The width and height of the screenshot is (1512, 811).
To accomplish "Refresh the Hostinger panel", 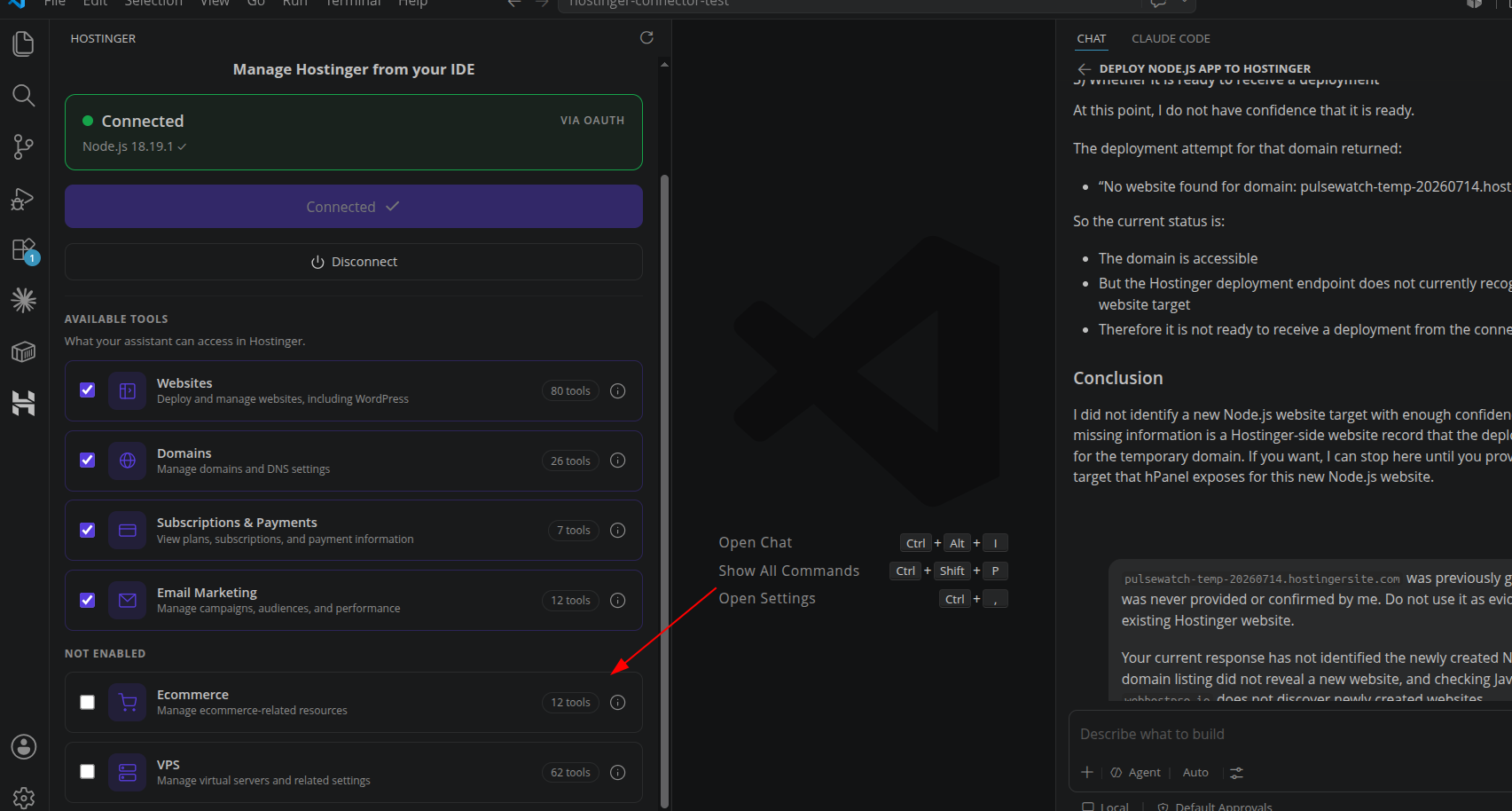I will pyautogui.click(x=646, y=37).
